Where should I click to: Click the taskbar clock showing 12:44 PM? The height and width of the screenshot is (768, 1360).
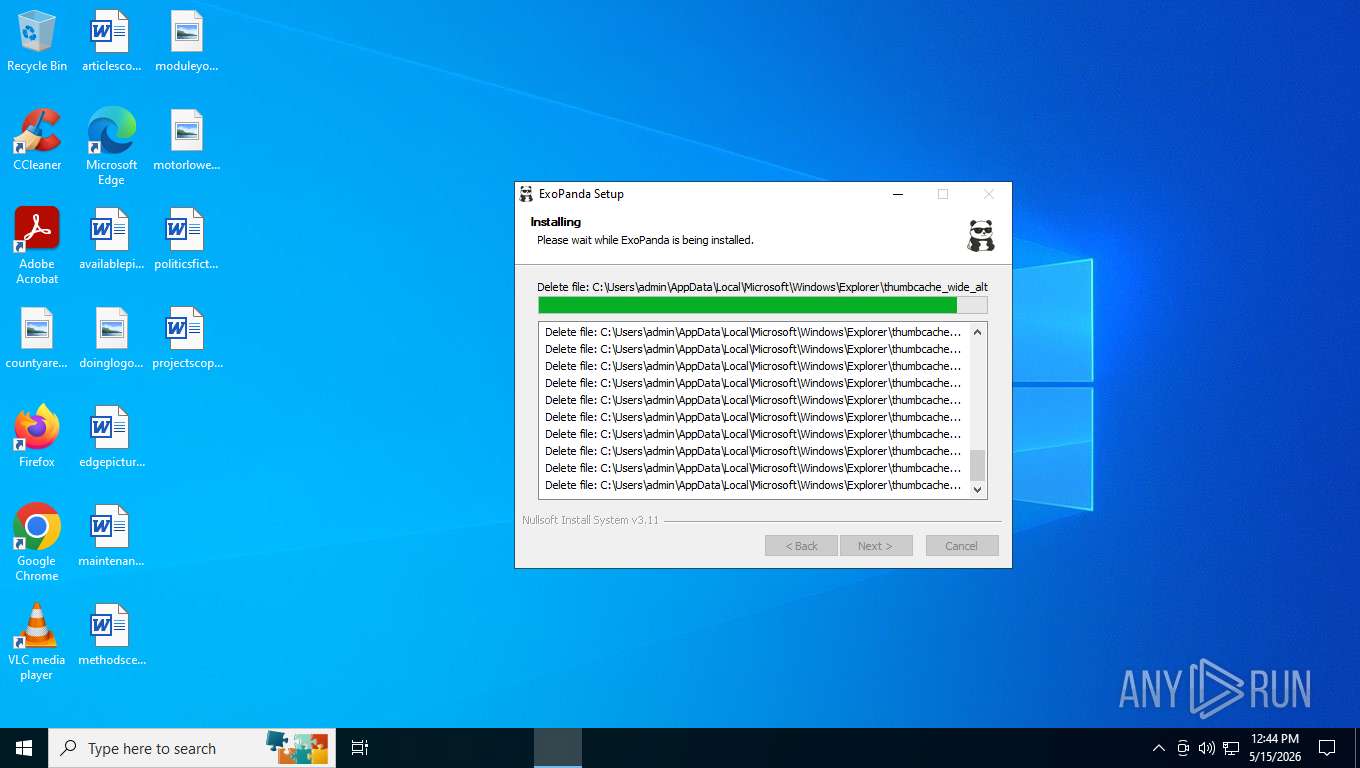(x=1275, y=748)
